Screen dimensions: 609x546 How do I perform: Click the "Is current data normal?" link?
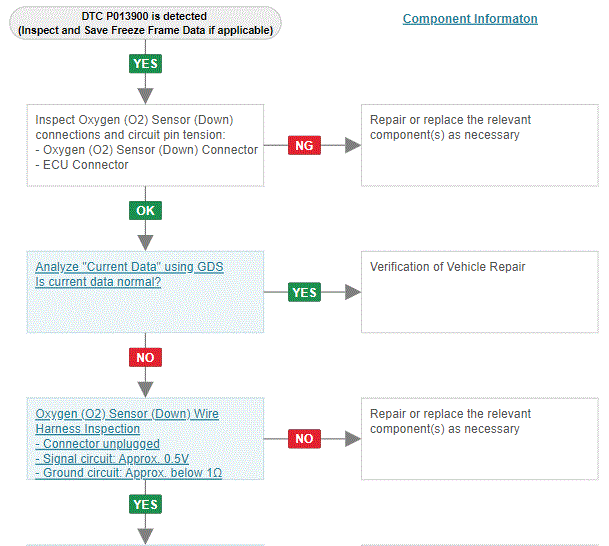click(x=98, y=281)
